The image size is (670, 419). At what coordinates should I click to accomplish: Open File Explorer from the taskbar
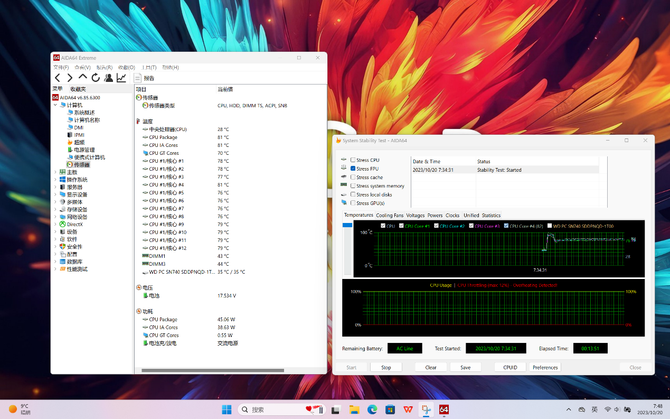pyautogui.click(x=354, y=410)
